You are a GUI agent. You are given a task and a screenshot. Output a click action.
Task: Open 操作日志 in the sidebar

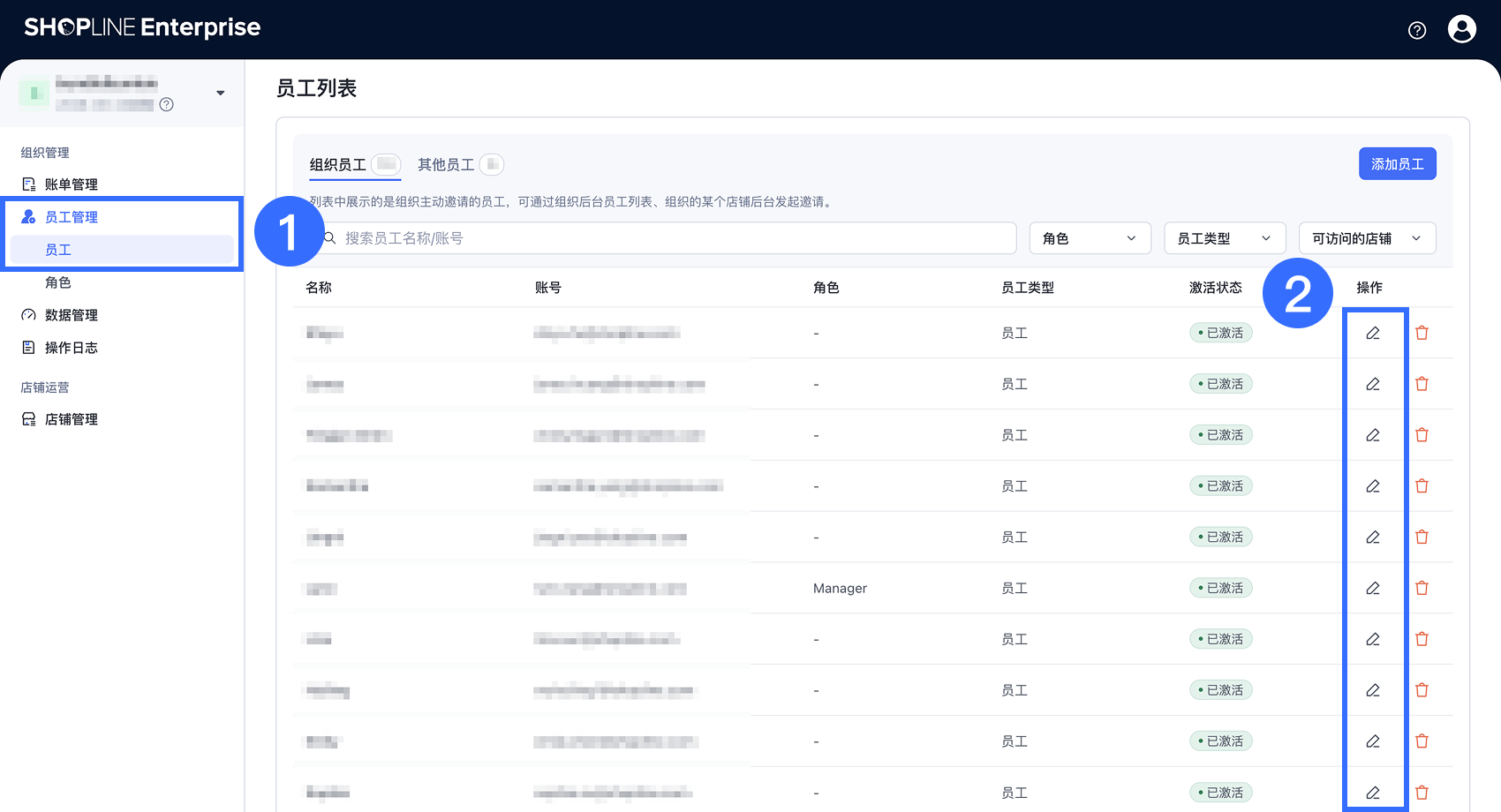[x=71, y=348]
